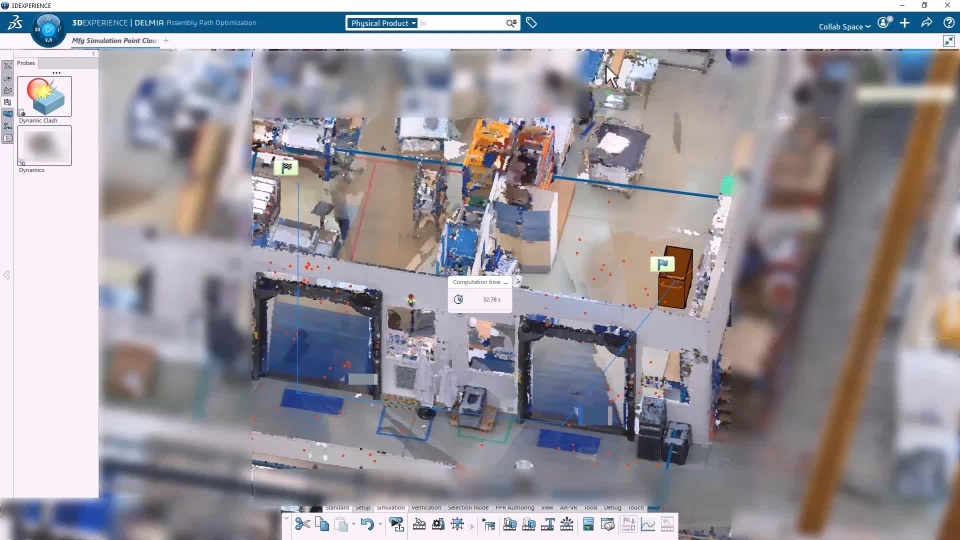
Task: Click the Cut scissors icon
Action: click(302, 524)
